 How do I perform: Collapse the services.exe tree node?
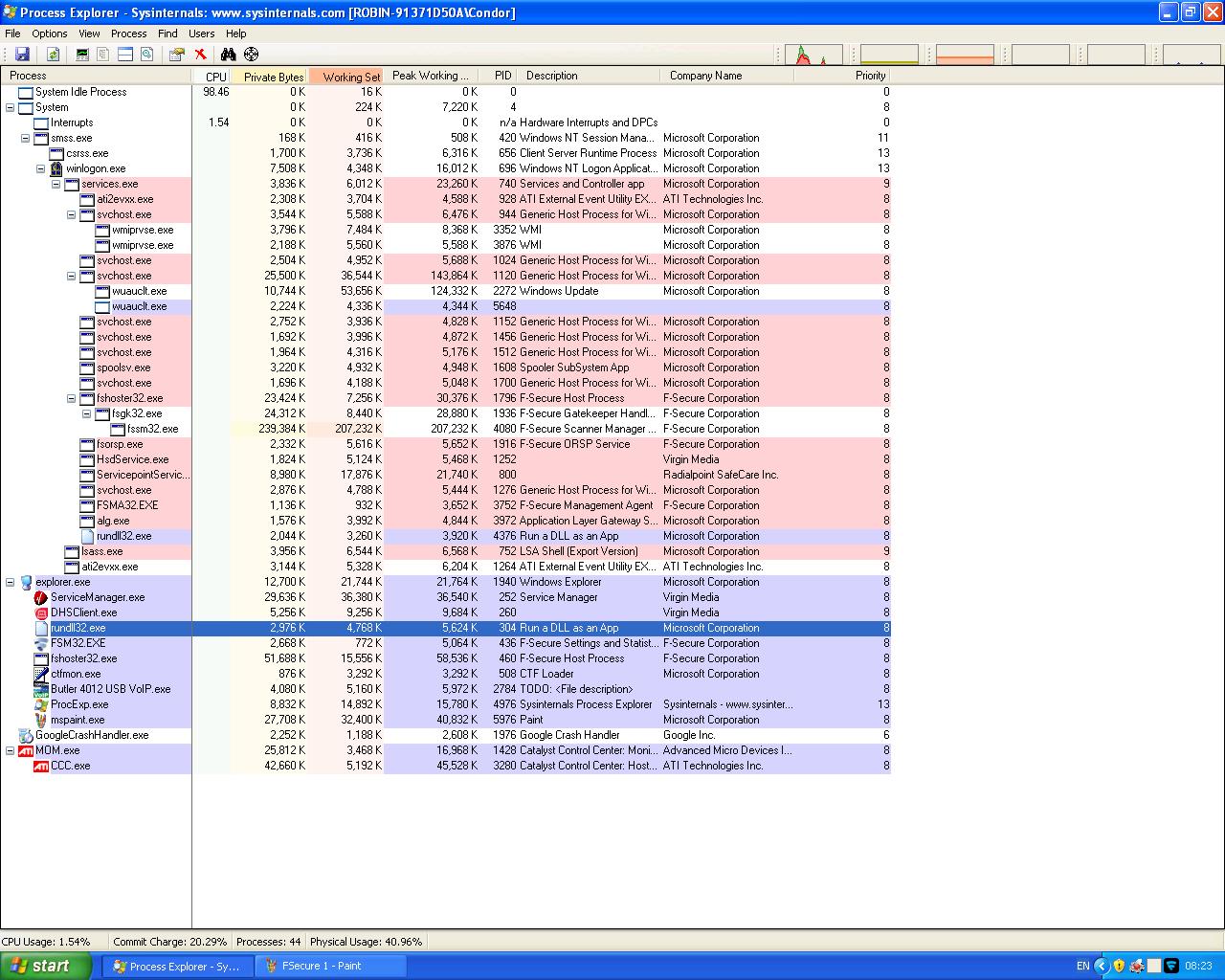click(x=56, y=184)
